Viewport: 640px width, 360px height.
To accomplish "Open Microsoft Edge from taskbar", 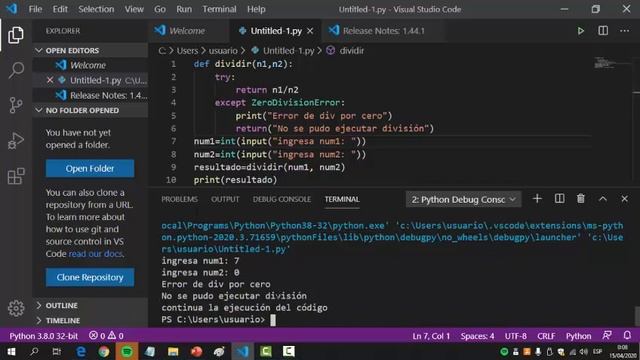I will [81, 351].
